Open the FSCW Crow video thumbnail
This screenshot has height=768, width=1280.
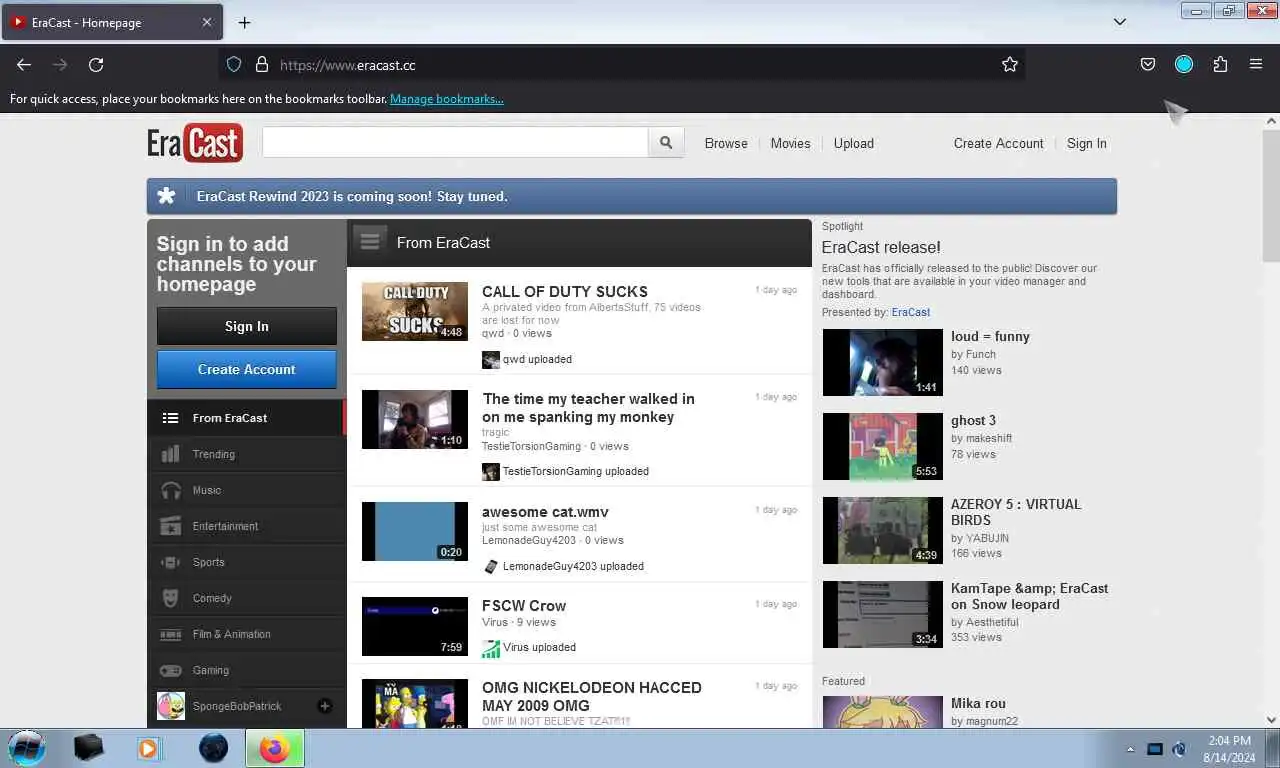[415, 626]
